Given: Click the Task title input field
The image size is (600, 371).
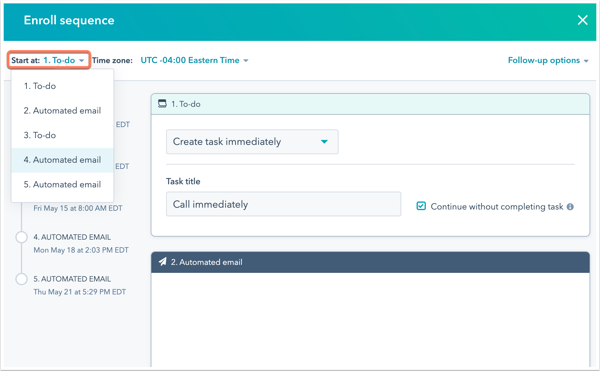Looking at the screenshot, I should coord(284,204).
